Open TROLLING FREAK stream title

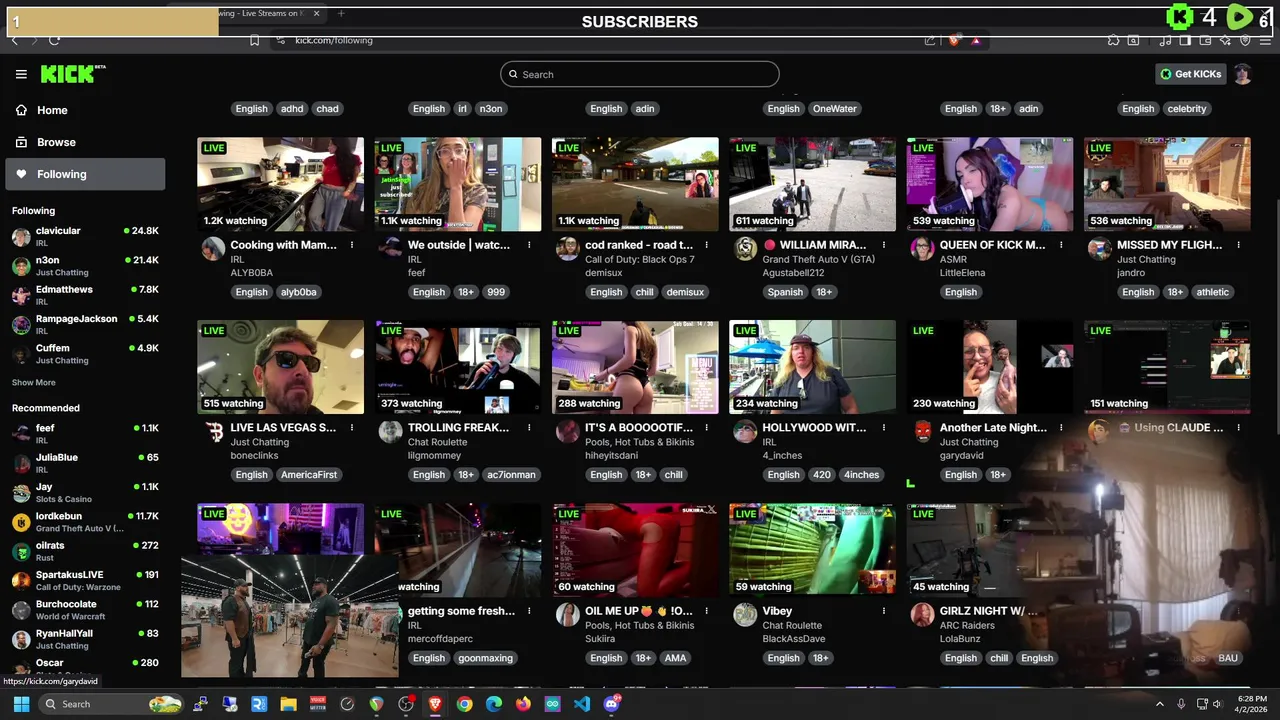[x=458, y=428]
